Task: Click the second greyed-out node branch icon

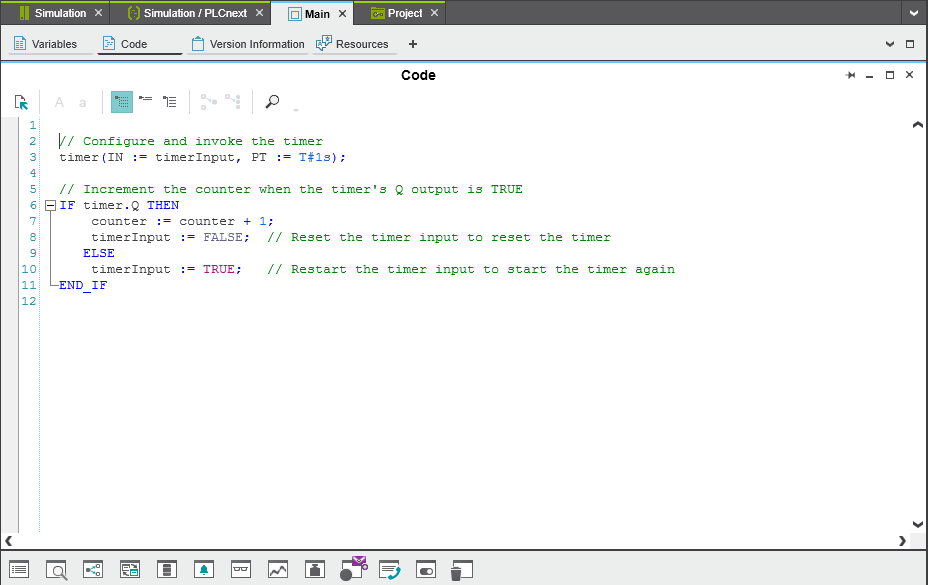Action: point(233,101)
